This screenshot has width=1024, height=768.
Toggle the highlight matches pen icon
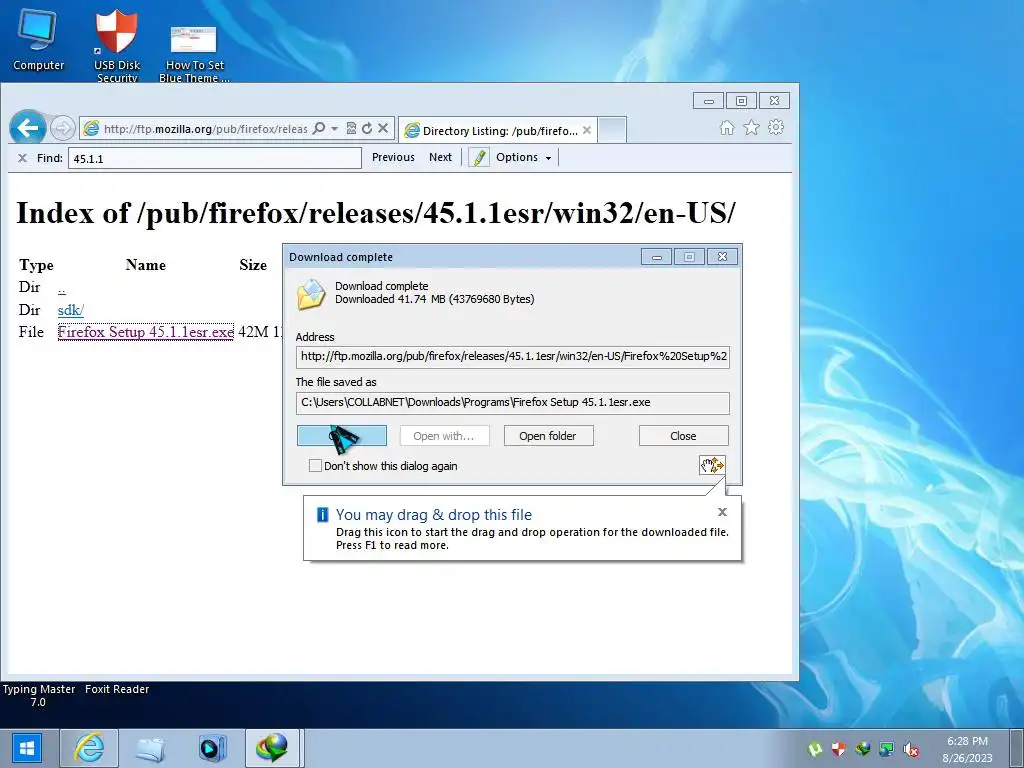pos(479,157)
